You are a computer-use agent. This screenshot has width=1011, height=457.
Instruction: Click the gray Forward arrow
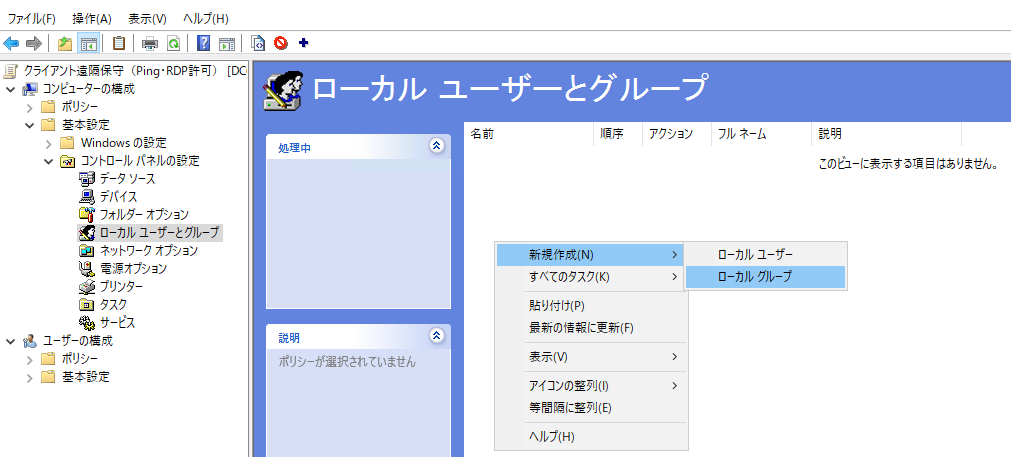point(34,43)
